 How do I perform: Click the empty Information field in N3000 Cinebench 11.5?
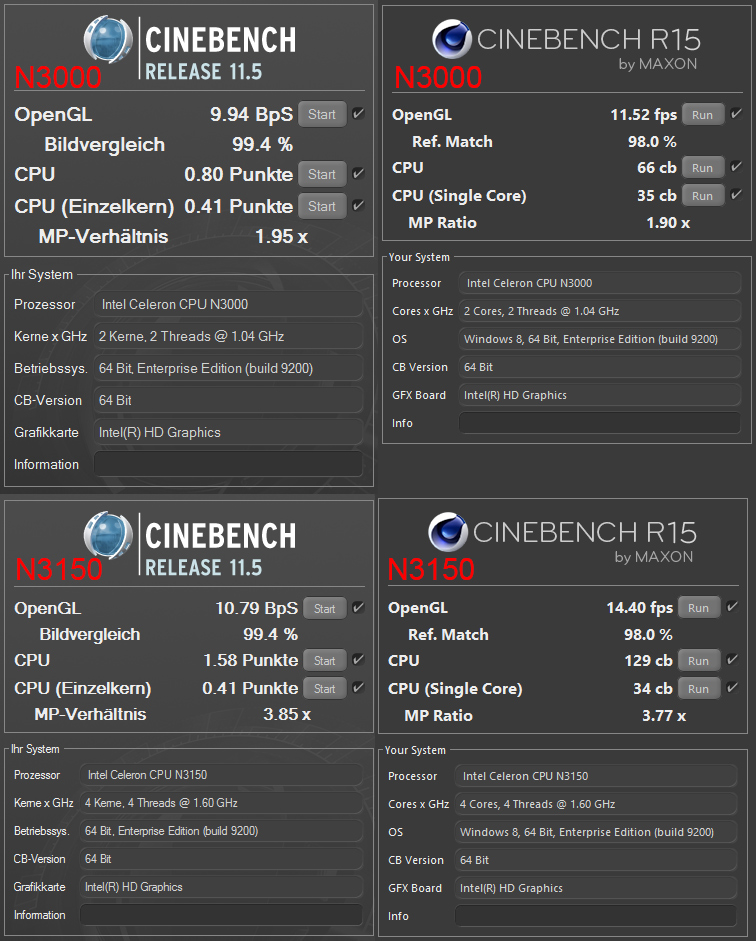[228, 464]
